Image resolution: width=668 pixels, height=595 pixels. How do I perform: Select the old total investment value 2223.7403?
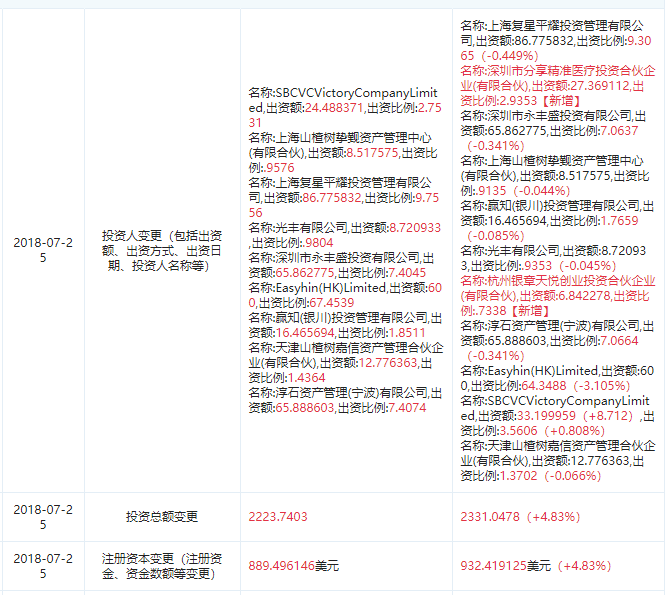[x=278, y=517]
